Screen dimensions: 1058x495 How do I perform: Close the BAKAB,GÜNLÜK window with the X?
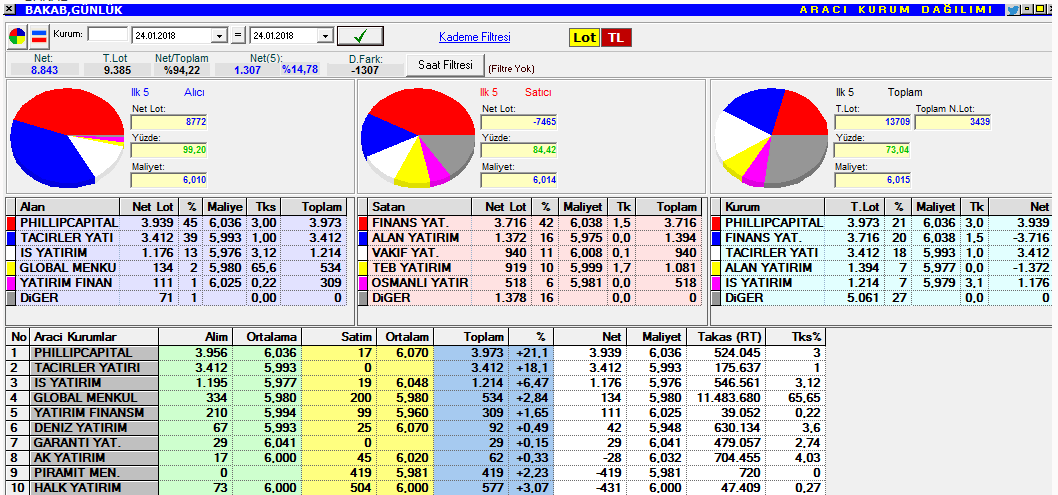(8, 9)
